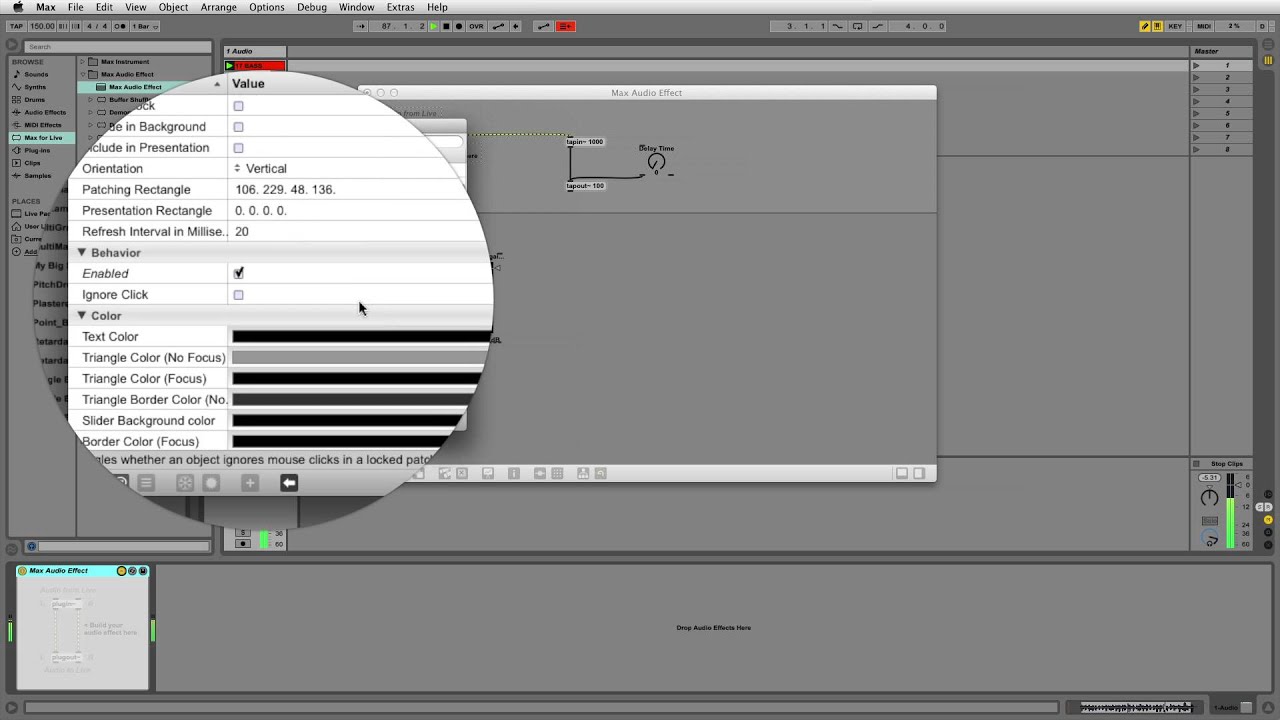Toggle the metronome button

click(121, 26)
